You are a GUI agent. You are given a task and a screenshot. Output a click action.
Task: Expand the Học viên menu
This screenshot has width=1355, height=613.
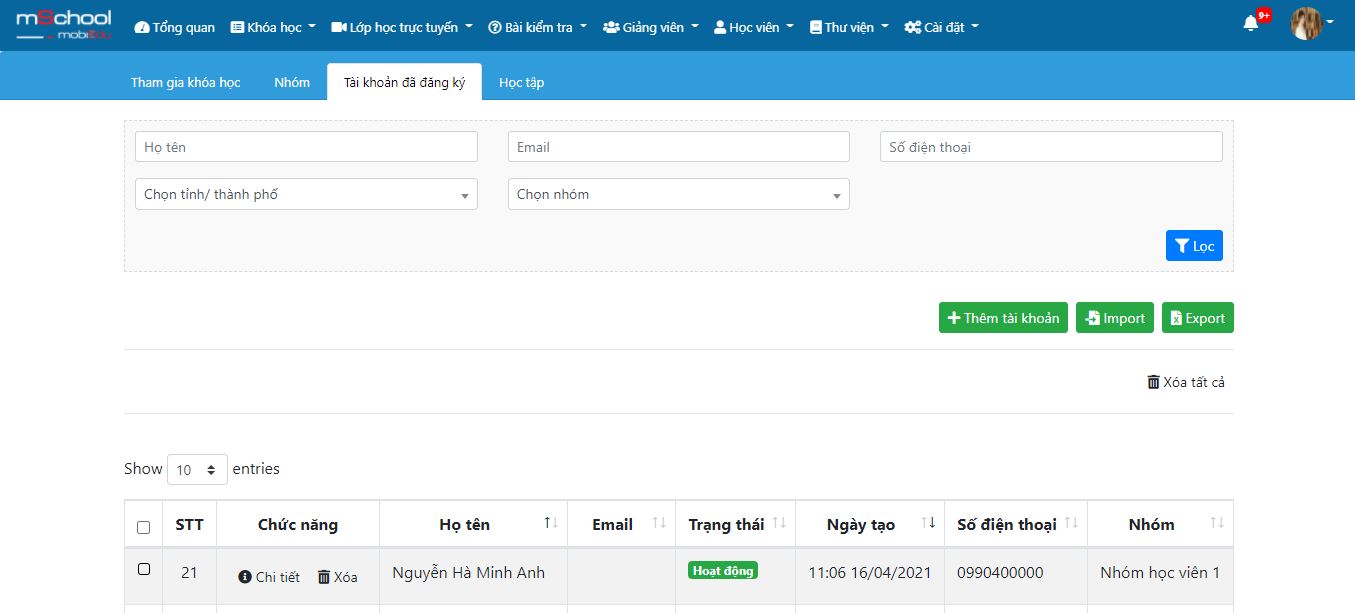point(754,27)
